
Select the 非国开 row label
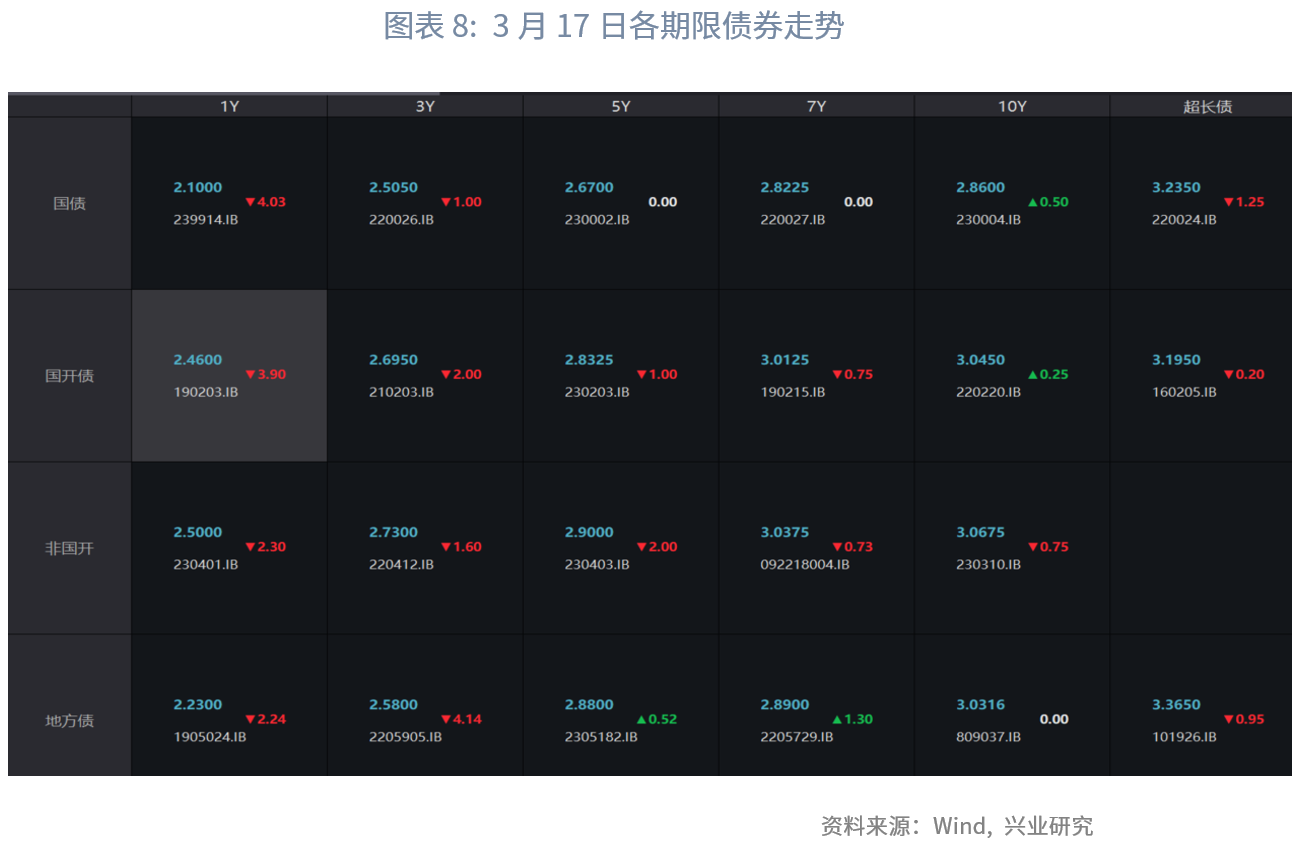click(x=70, y=548)
